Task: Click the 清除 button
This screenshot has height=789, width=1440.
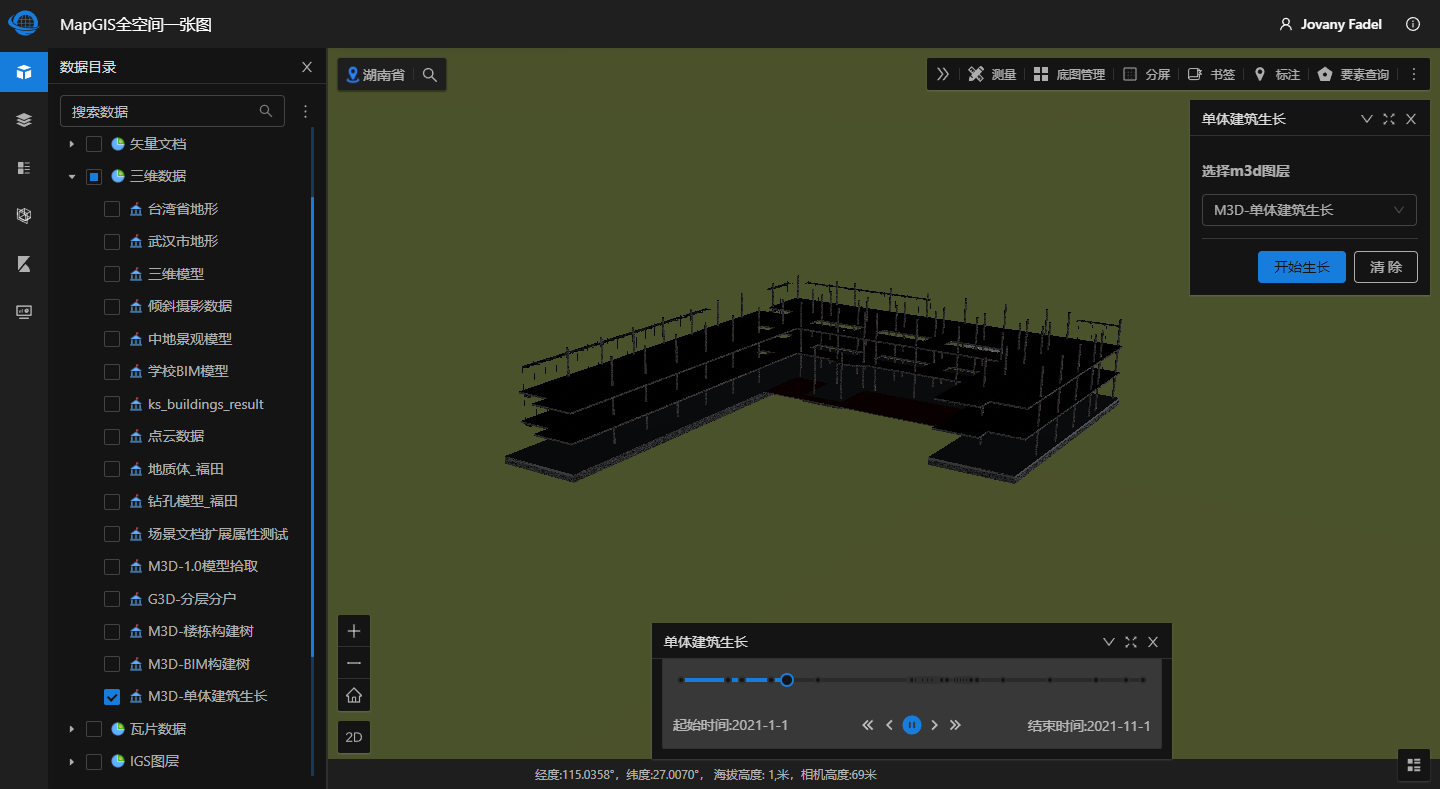Action: pyautogui.click(x=1386, y=267)
